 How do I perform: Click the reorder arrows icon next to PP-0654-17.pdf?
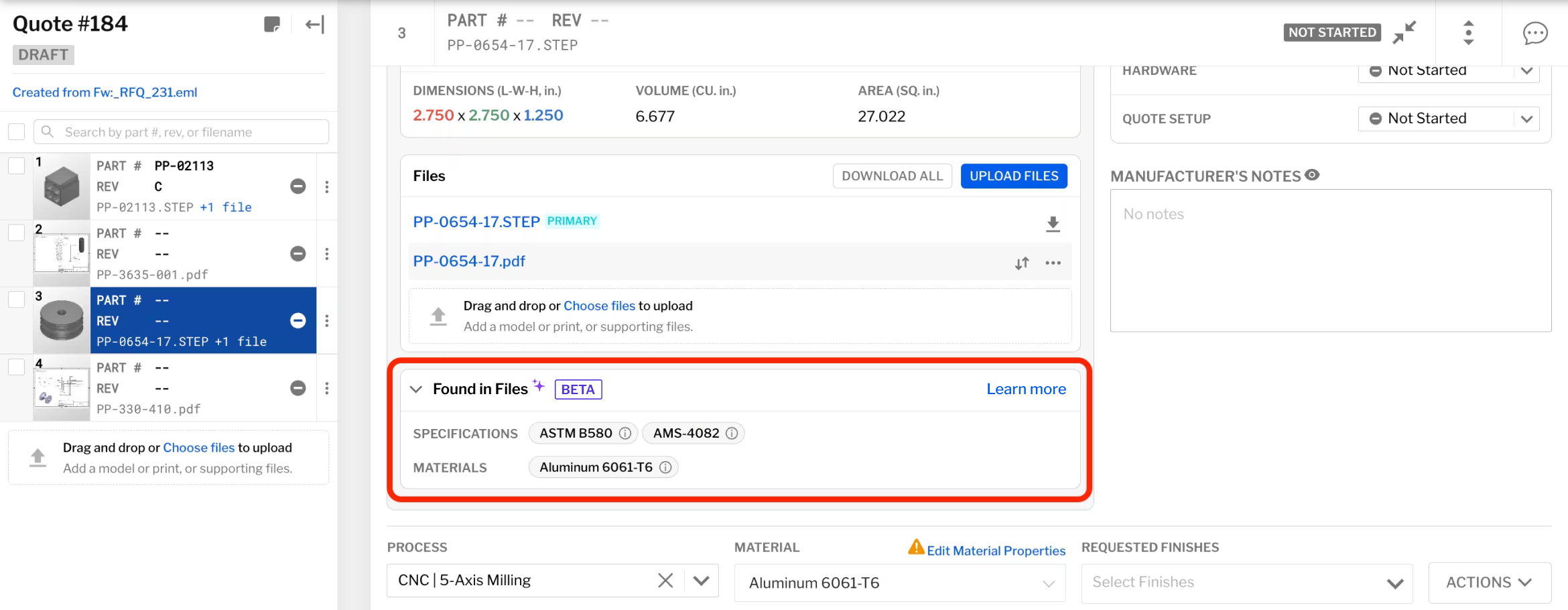[1022, 263]
